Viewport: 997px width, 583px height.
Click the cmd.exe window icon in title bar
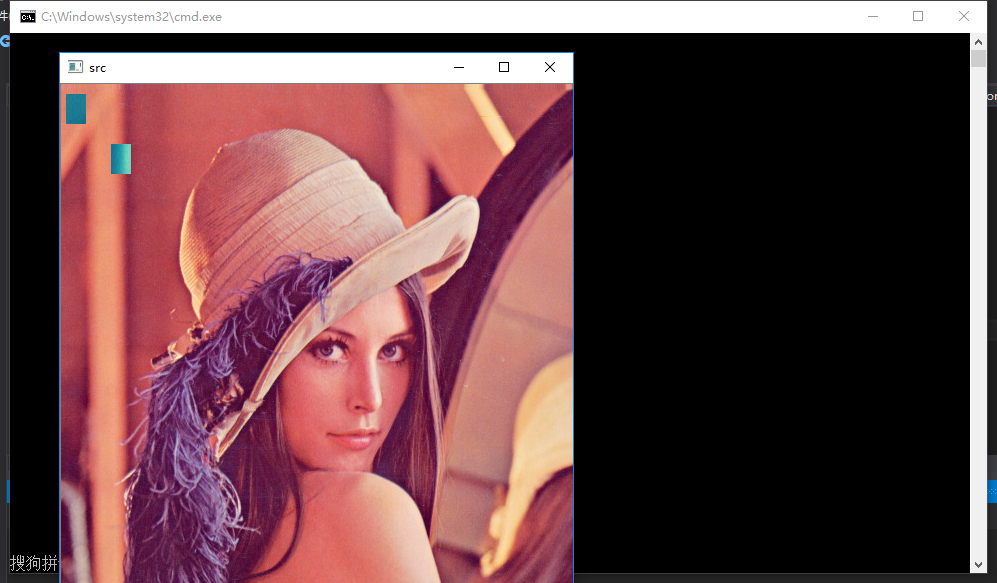[x=28, y=17]
